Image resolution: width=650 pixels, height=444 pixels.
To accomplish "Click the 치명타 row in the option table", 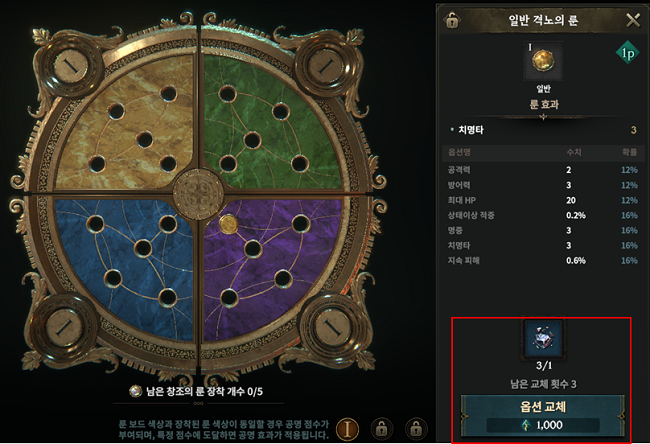I will click(543, 245).
